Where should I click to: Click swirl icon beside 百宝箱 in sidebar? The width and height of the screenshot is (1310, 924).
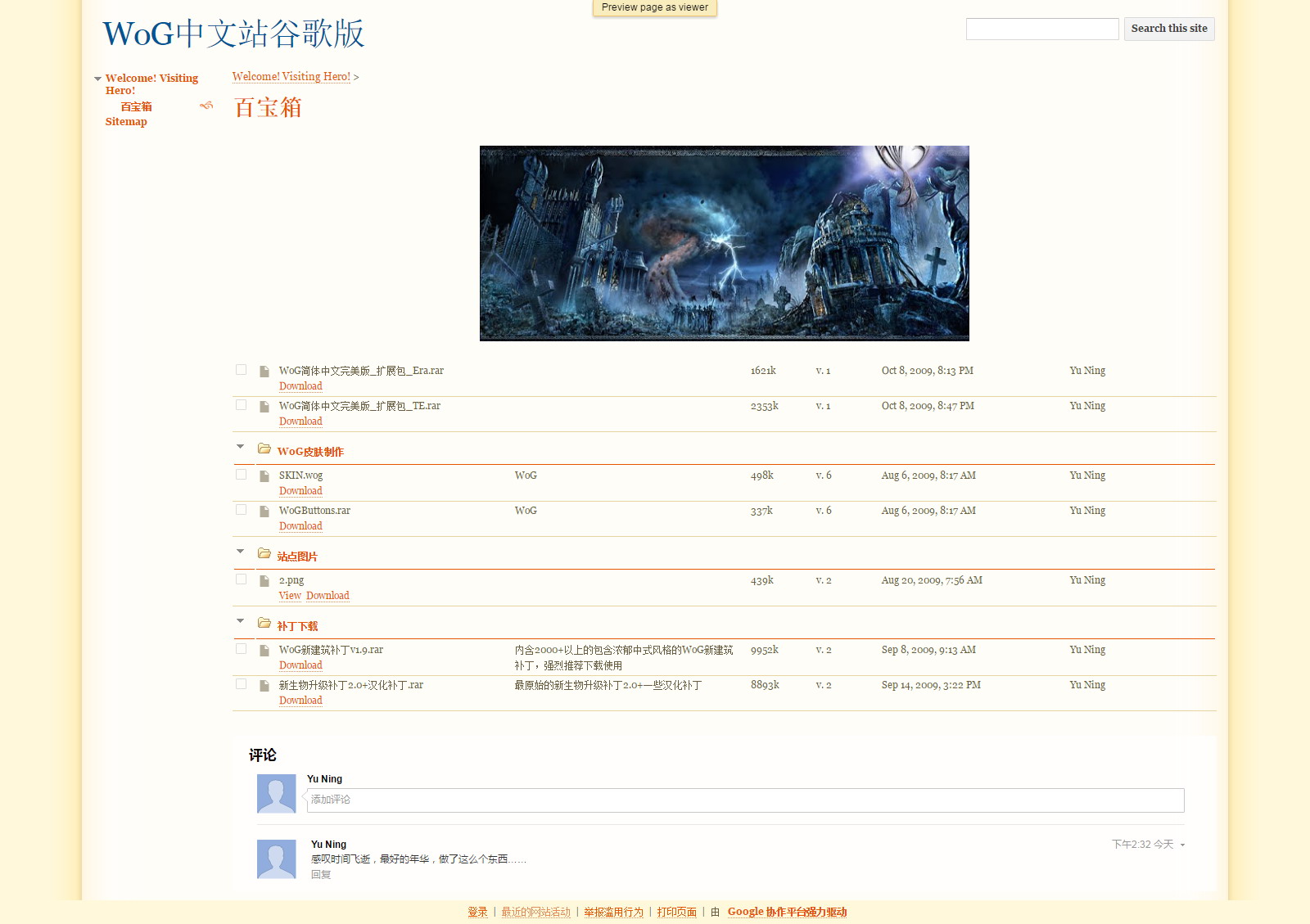click(x=206, y=106)
